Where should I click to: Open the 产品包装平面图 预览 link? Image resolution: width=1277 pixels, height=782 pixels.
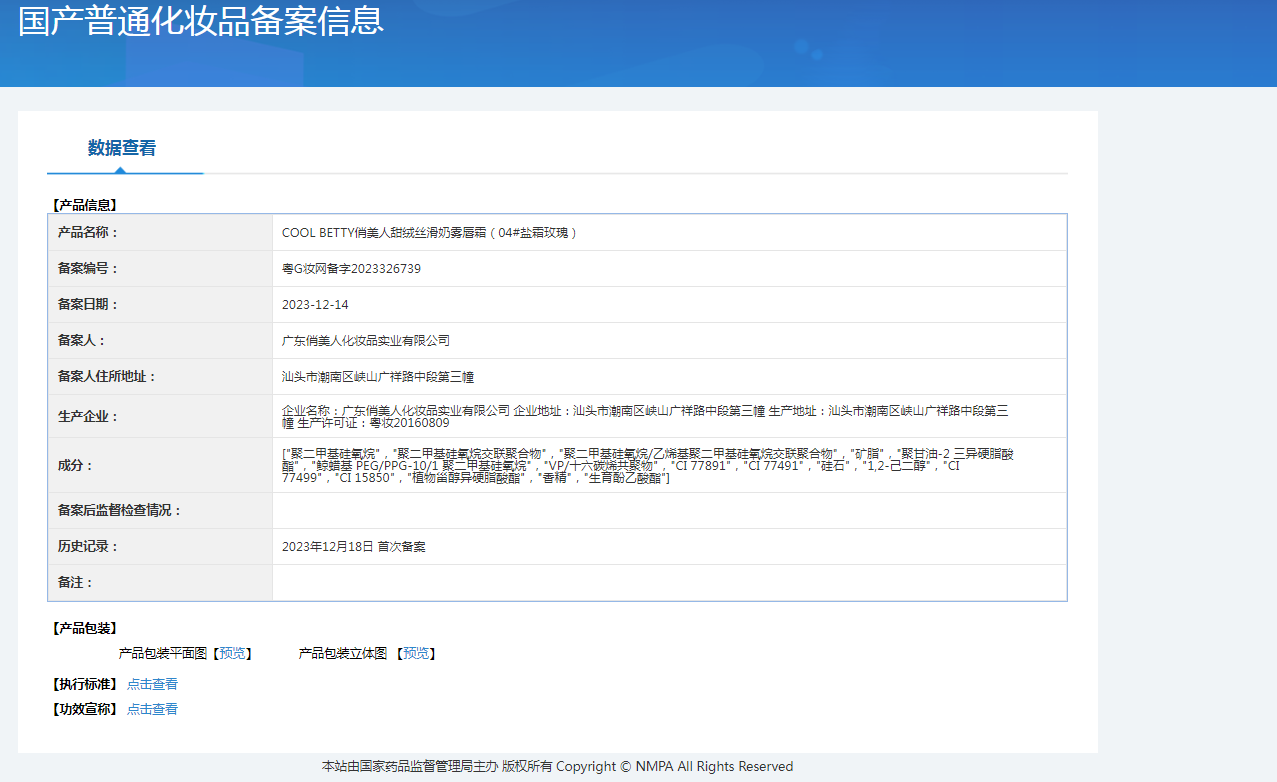[x=233, y=653]
